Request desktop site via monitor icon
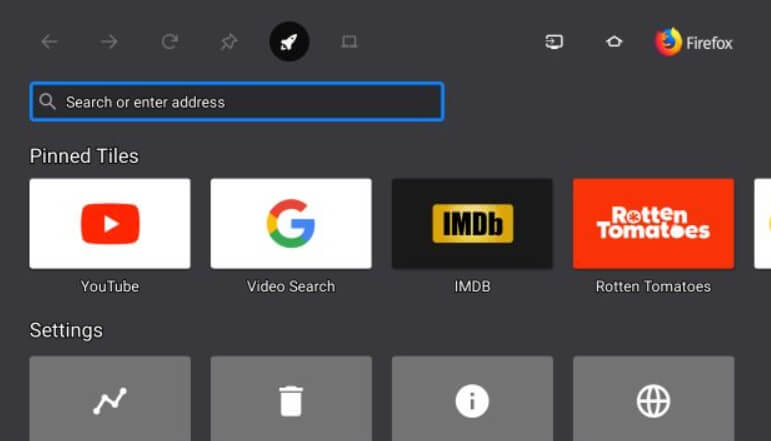The image size is (771, 441). click(x=349, y=42)
